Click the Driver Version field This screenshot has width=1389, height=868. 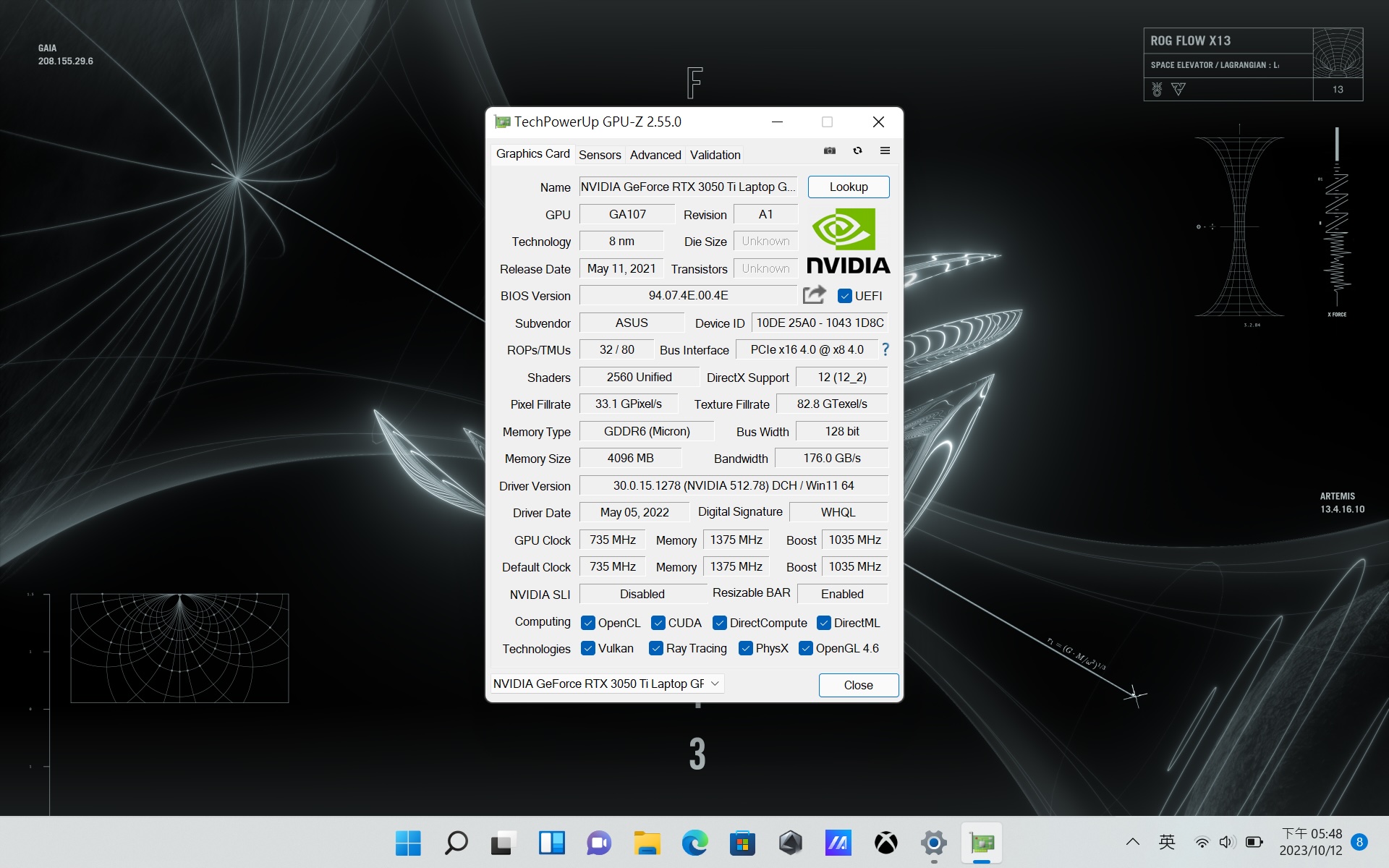tap(734, 485)
